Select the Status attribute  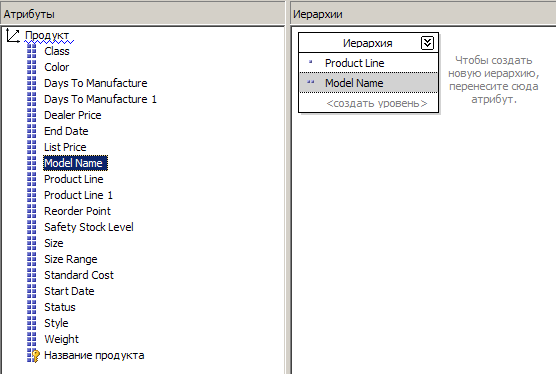click(60, 307)
